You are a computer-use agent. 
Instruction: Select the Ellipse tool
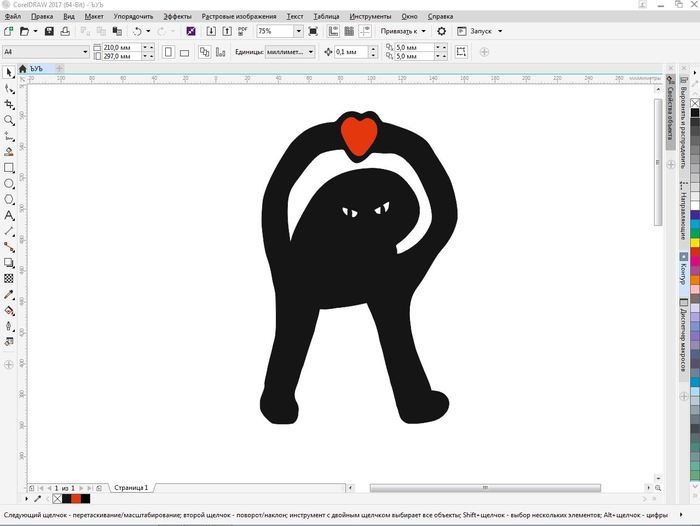pyautogui.click(x=9, y=184)
